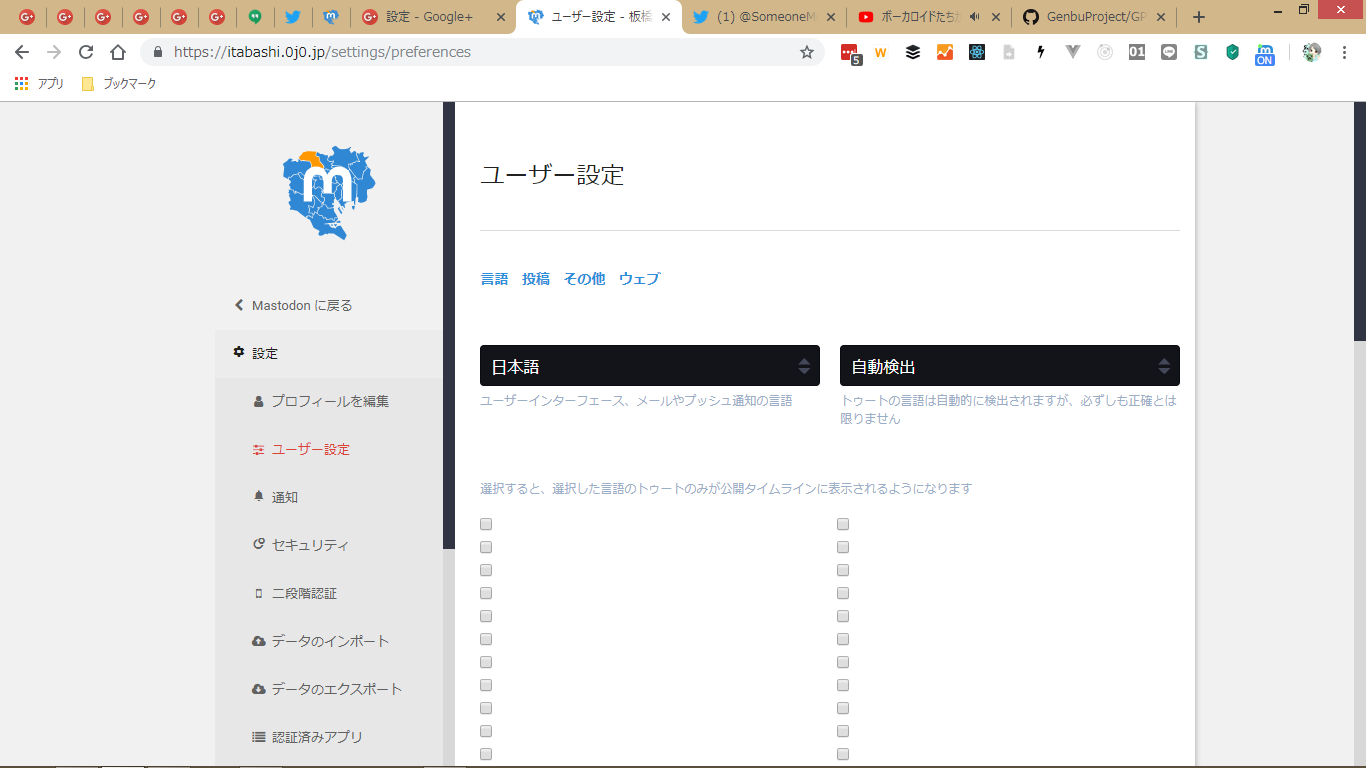Viewport: 1366px width, 768px height.
Task: Open the アプリ apps grid shortcut
Action: tap(40, 84)
